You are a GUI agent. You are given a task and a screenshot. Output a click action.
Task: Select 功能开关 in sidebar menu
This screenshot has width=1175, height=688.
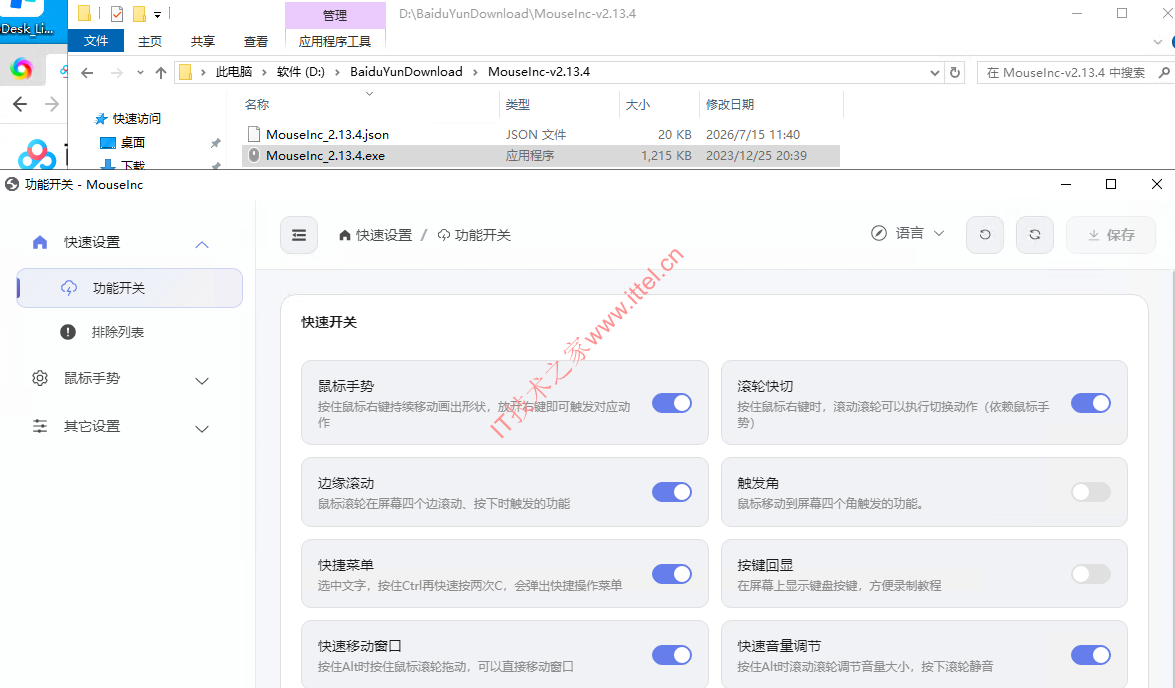(130, 288)
